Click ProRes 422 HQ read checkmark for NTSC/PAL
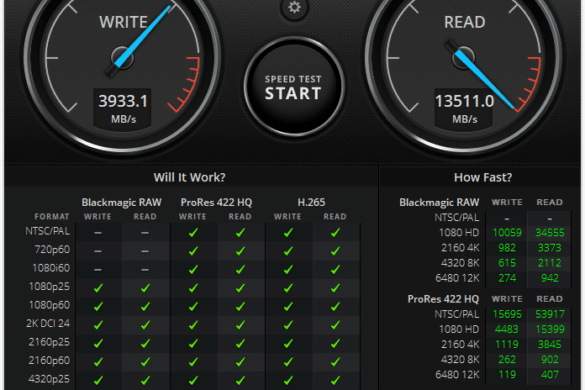The height and width of the screenshot is (390, 585). 240,233
